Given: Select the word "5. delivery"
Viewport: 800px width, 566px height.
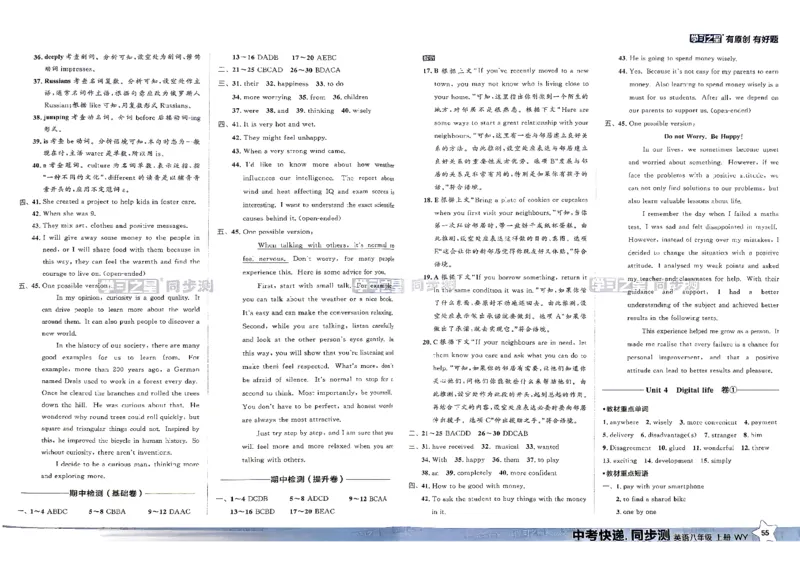Looking at the screenshot, I should click(618, 435).
